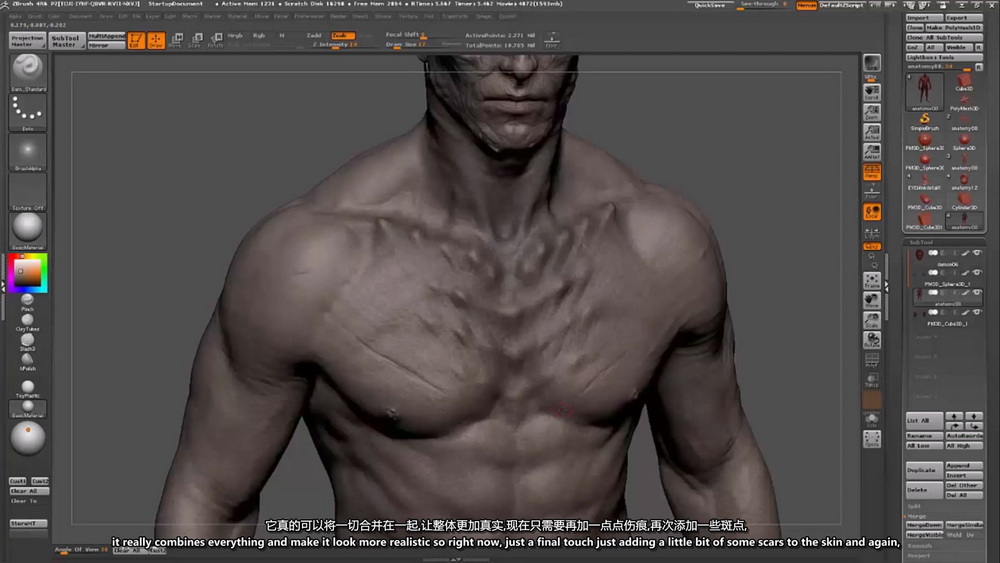Open Lightbox Tools

[x=945, y=57]
